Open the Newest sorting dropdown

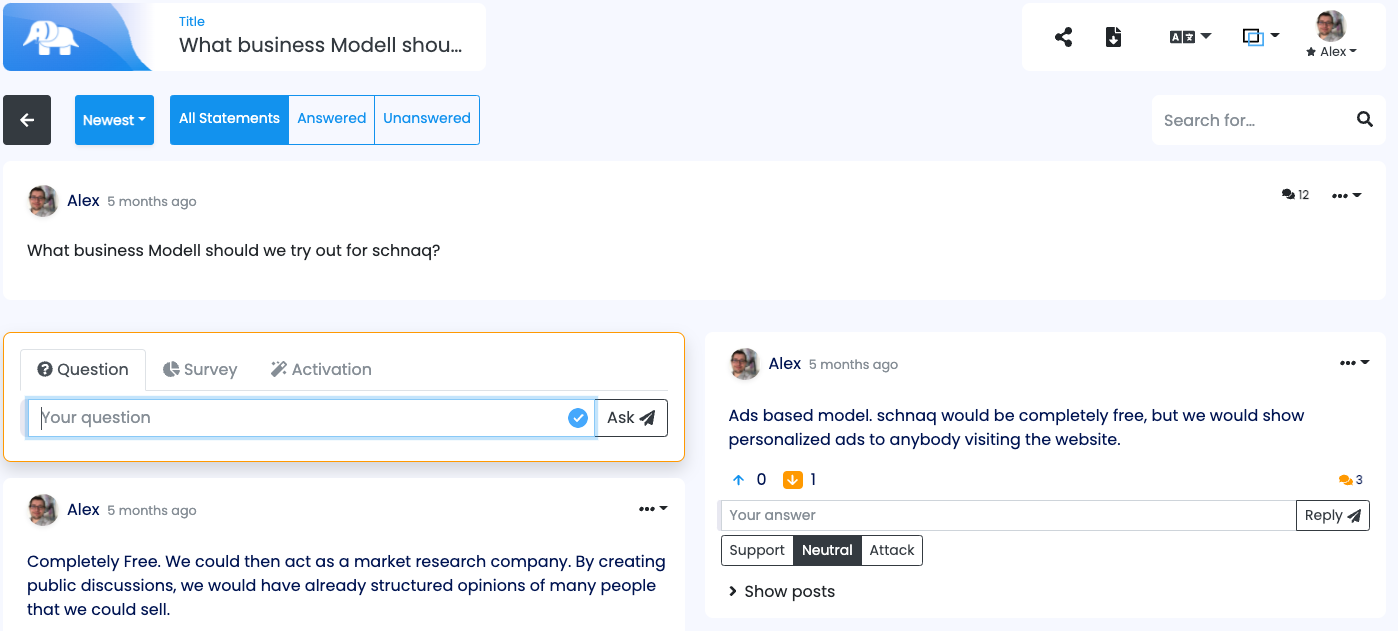(x=114, y=119)
